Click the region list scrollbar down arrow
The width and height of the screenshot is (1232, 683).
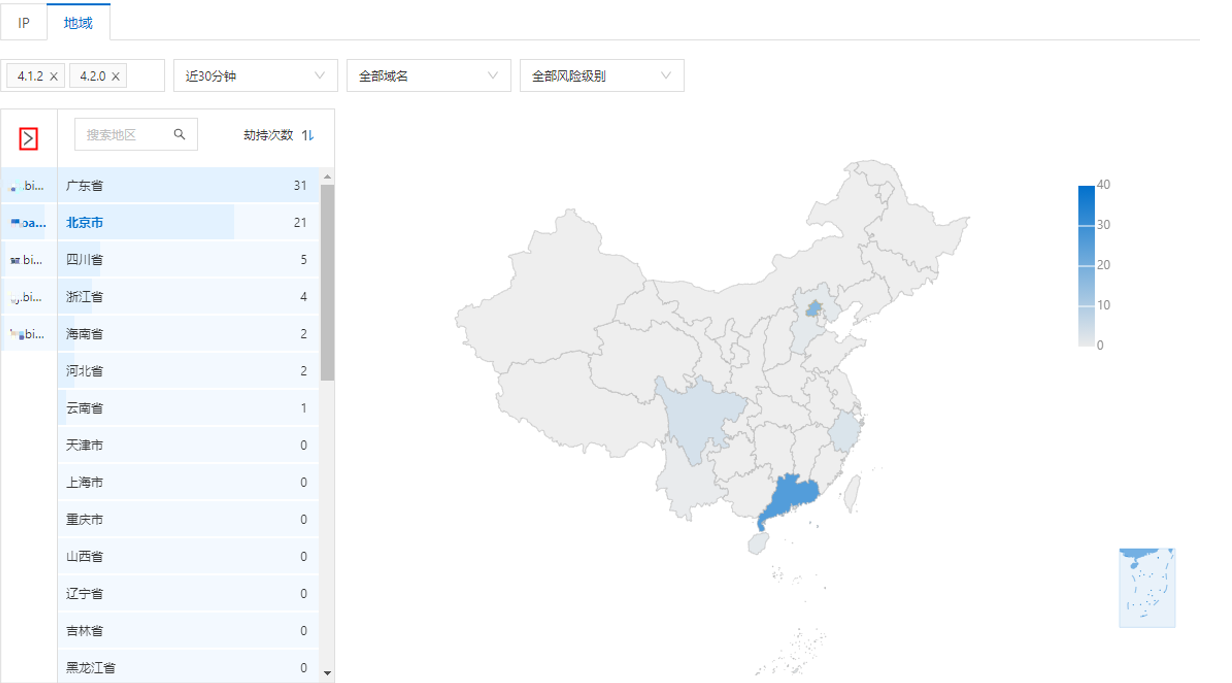point(327,674)
